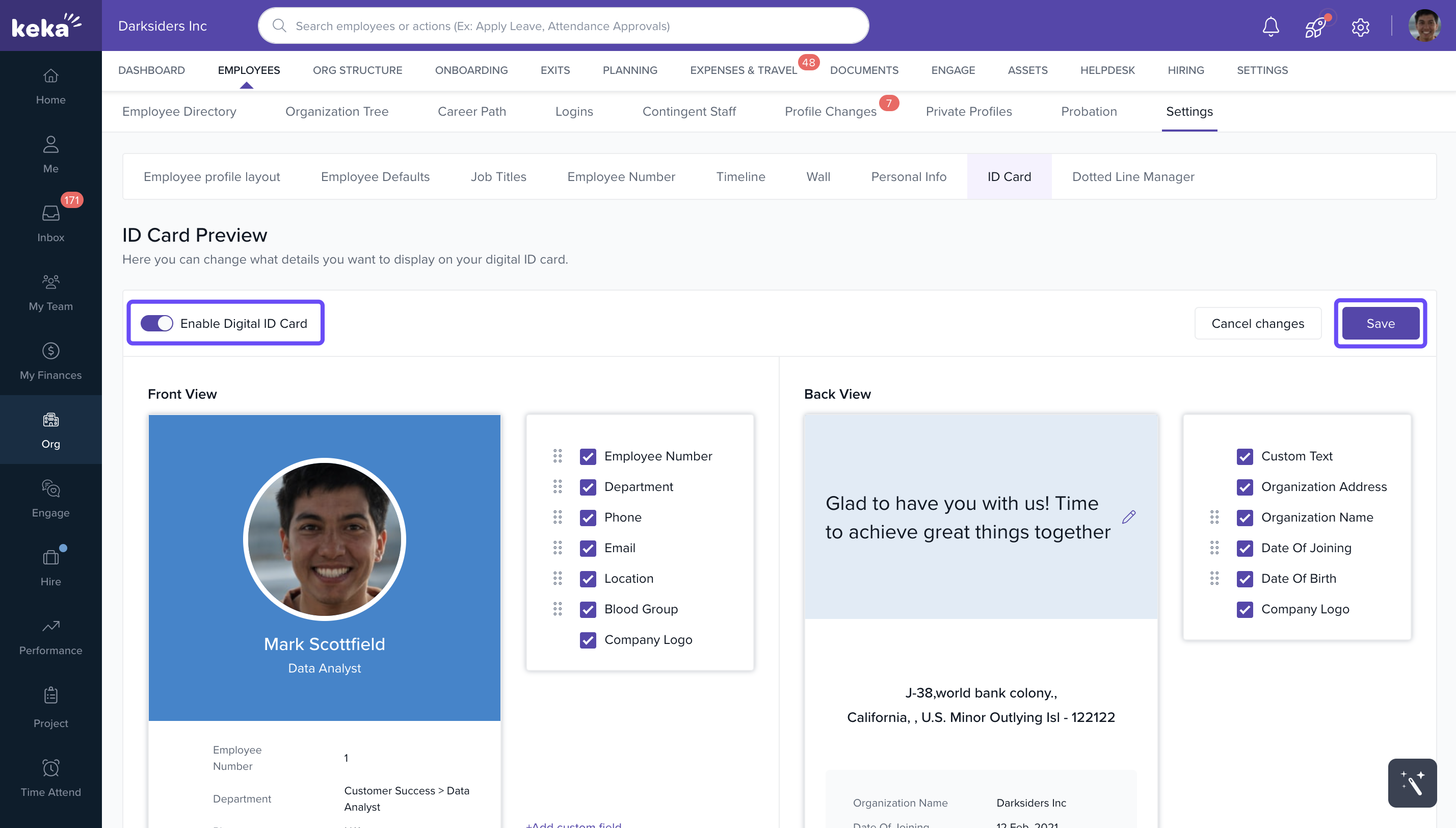1456x828 pixels.
Task: Open Inbox in the sidebar
Action: click(50, 222)
